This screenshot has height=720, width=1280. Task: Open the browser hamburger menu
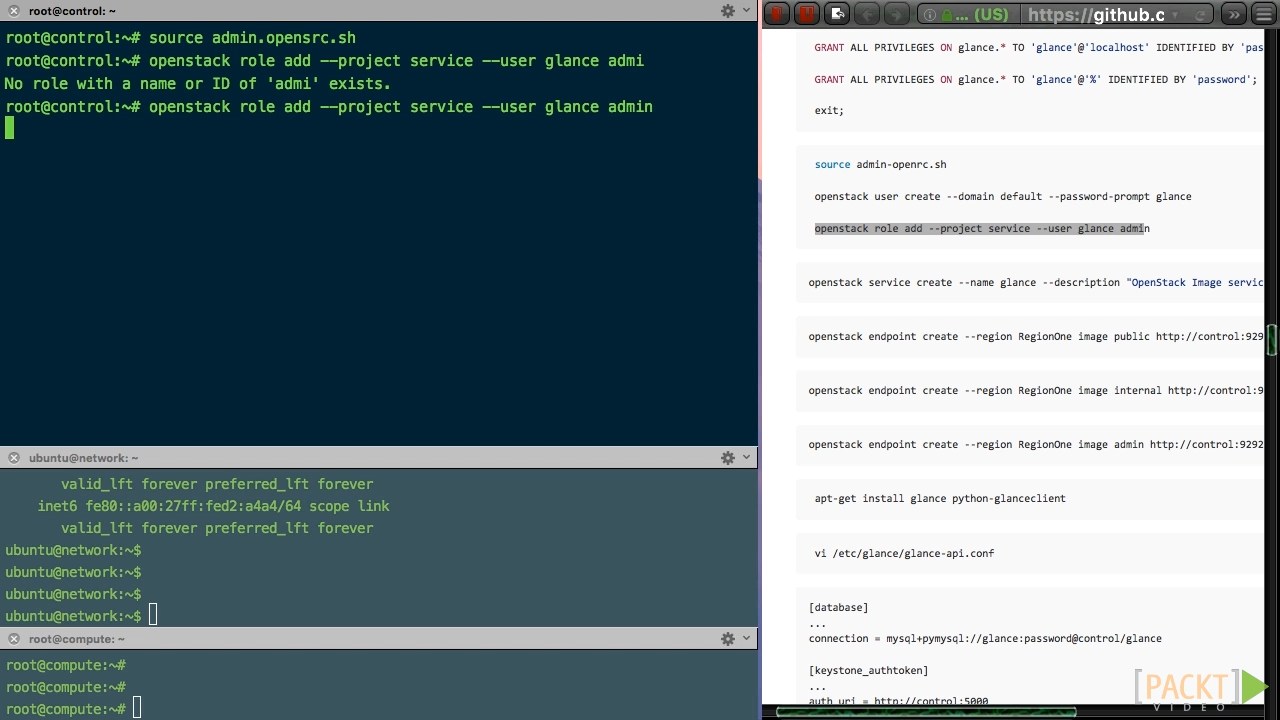tap(1264, 14)
